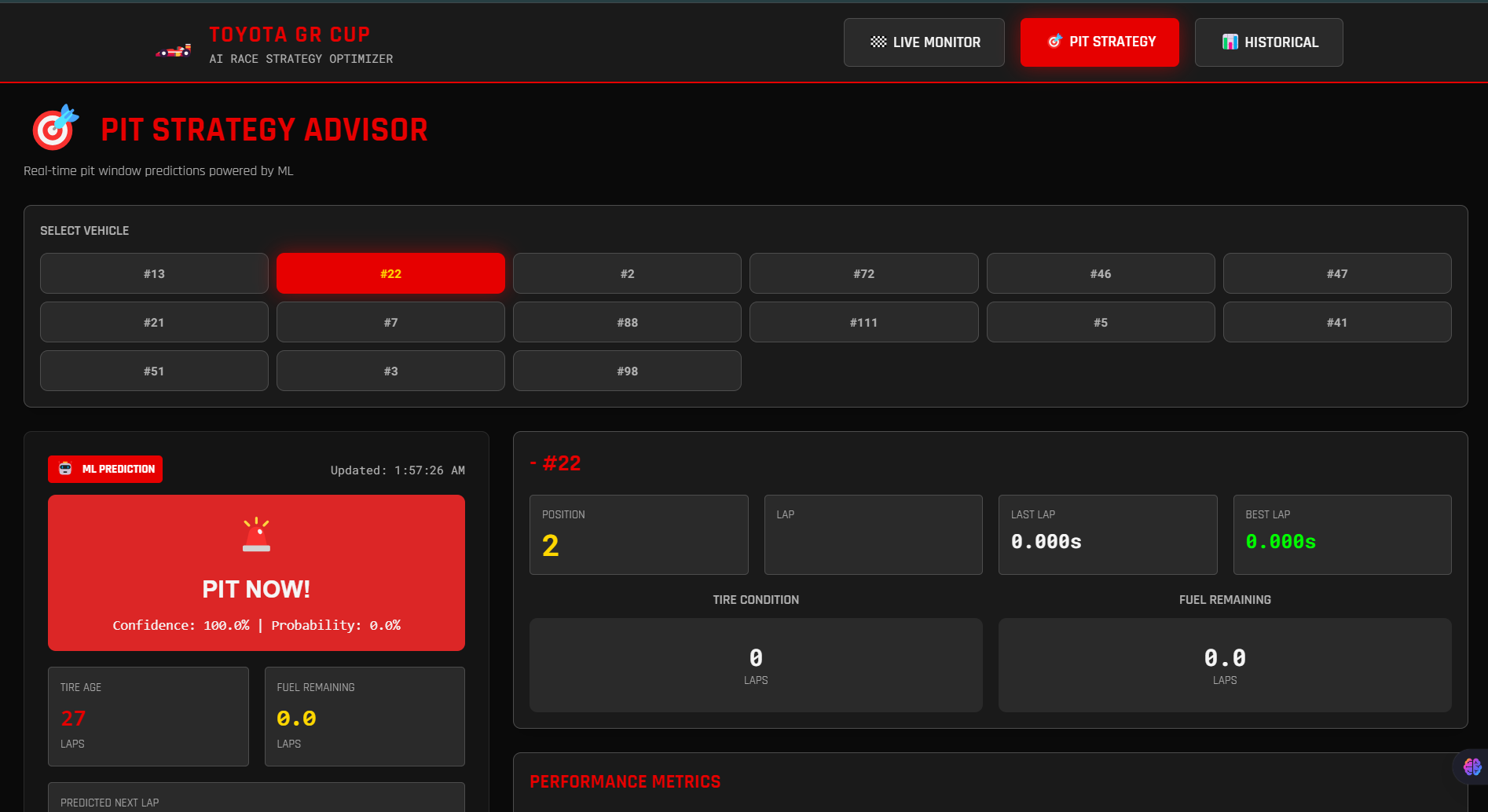Image resolution: width=1488 pixels, height=812 pixels.
Task: Open the brain assistant icon at right edge
Action: [1472, 766]
